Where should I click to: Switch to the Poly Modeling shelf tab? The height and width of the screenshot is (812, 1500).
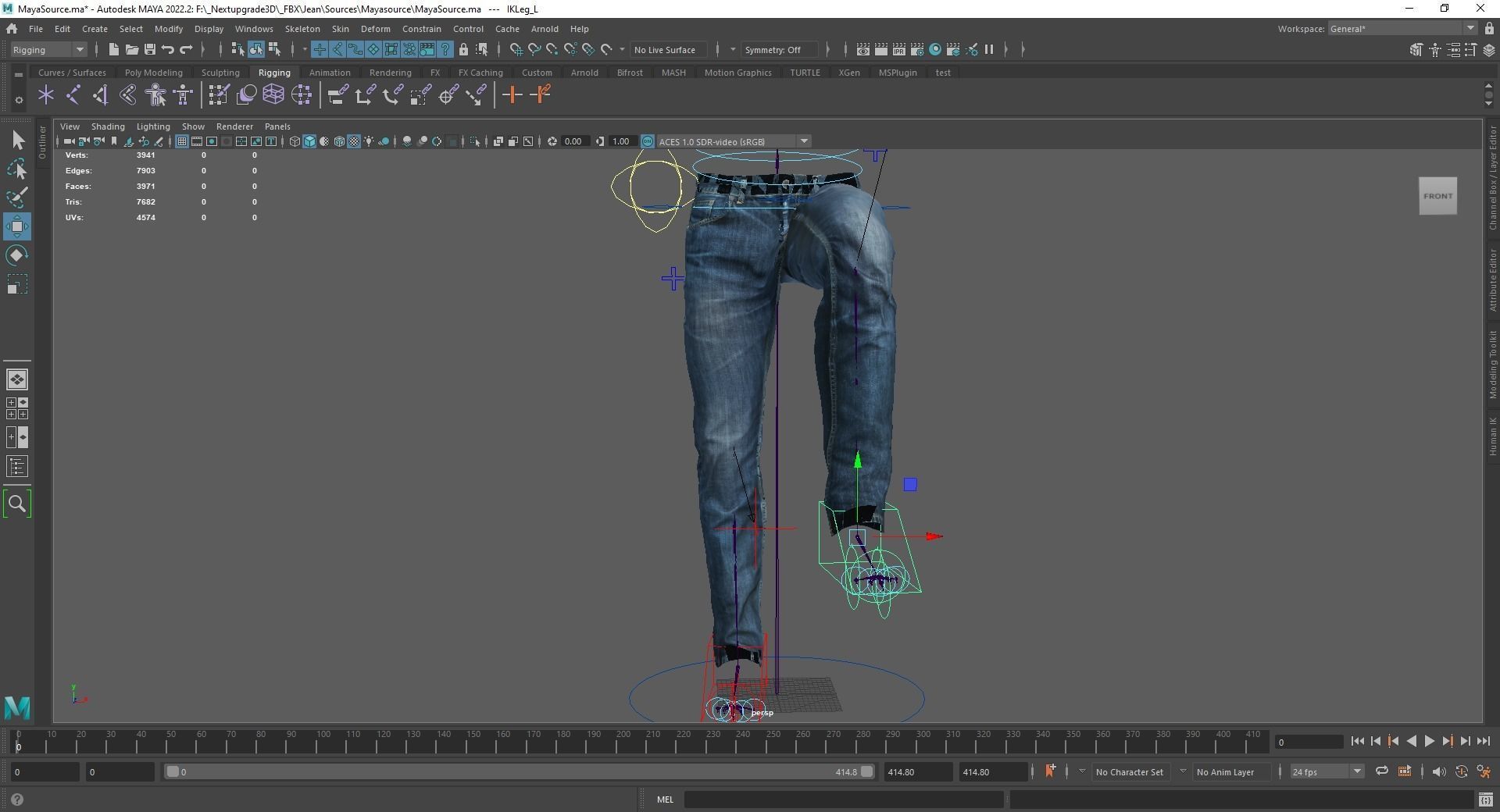tap(154, 73)
